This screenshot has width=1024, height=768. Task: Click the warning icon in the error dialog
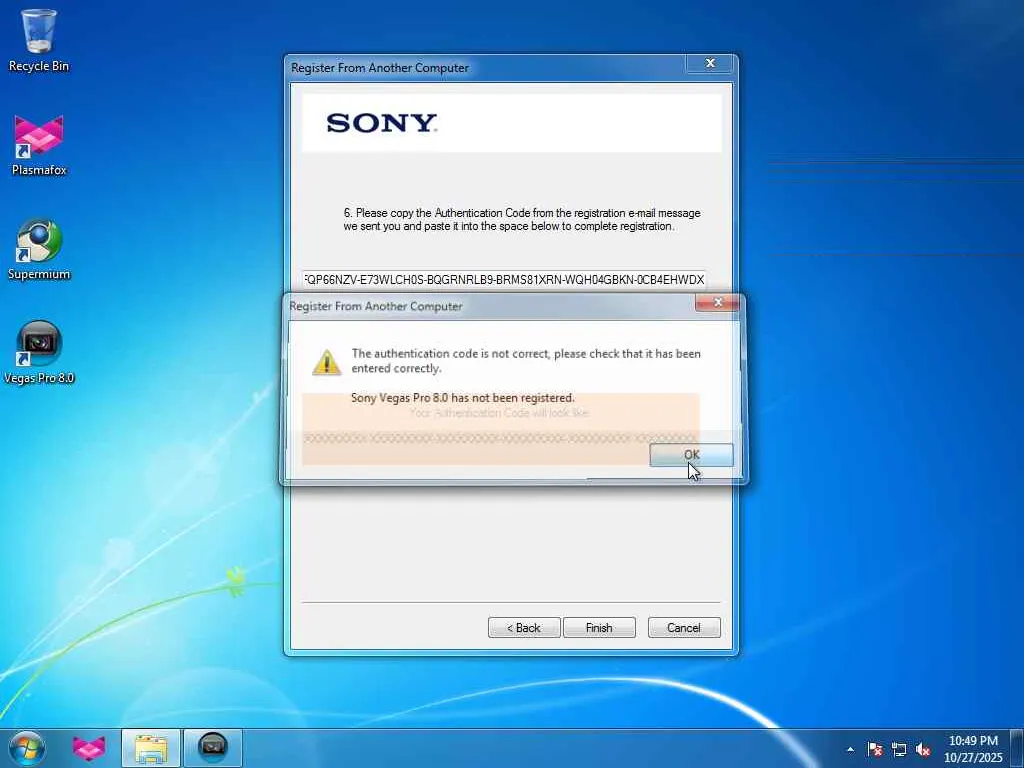click(x=327, y=362)
